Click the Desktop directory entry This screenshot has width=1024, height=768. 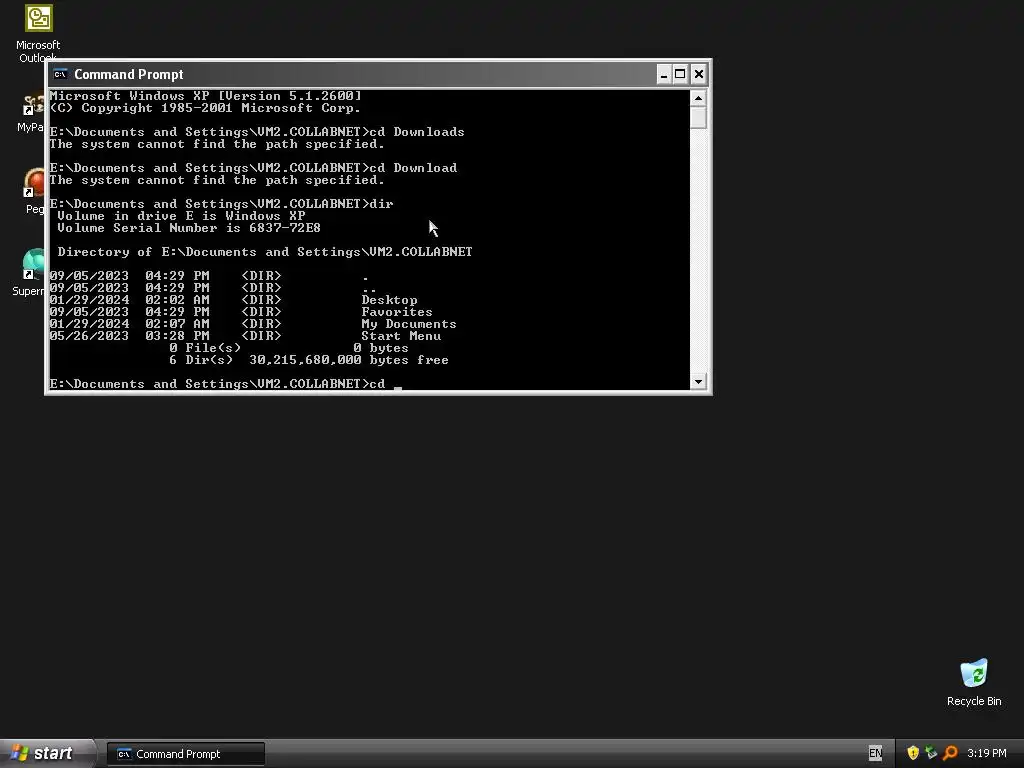pyautogui.click(x=389, y=300)
